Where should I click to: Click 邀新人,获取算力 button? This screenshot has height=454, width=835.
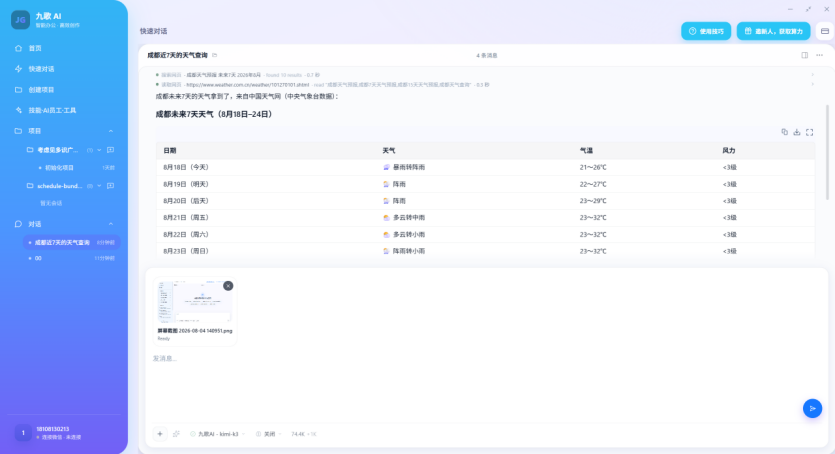(x=774, y=31)
